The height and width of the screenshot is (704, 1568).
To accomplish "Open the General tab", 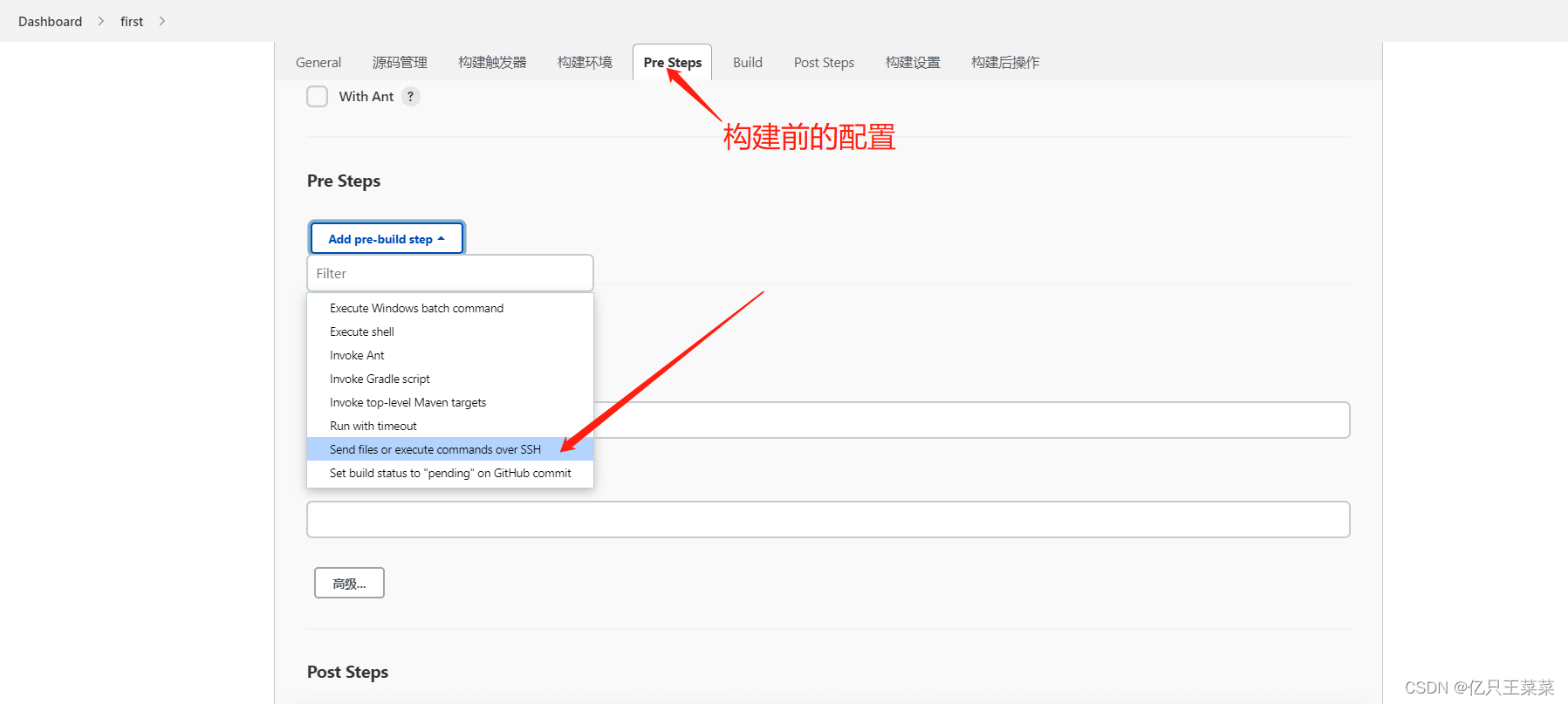I will click(x=318, y=63).
